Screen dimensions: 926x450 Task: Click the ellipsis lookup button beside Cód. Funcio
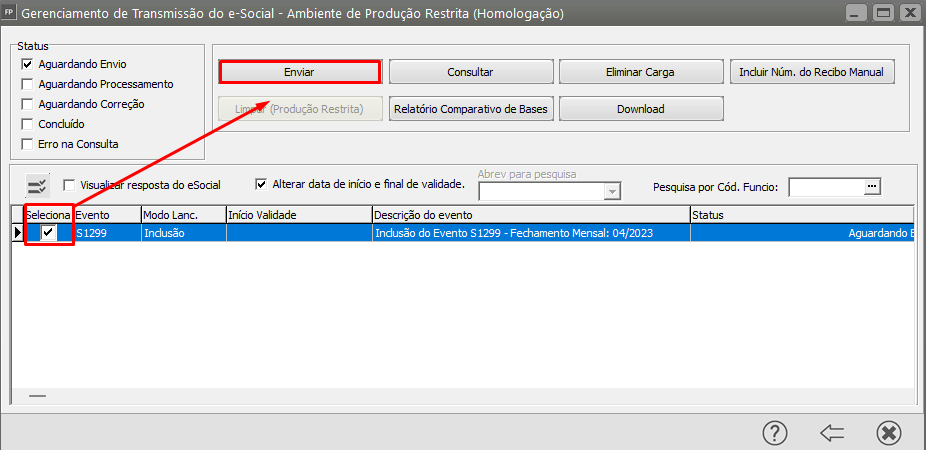click(873, 187)
